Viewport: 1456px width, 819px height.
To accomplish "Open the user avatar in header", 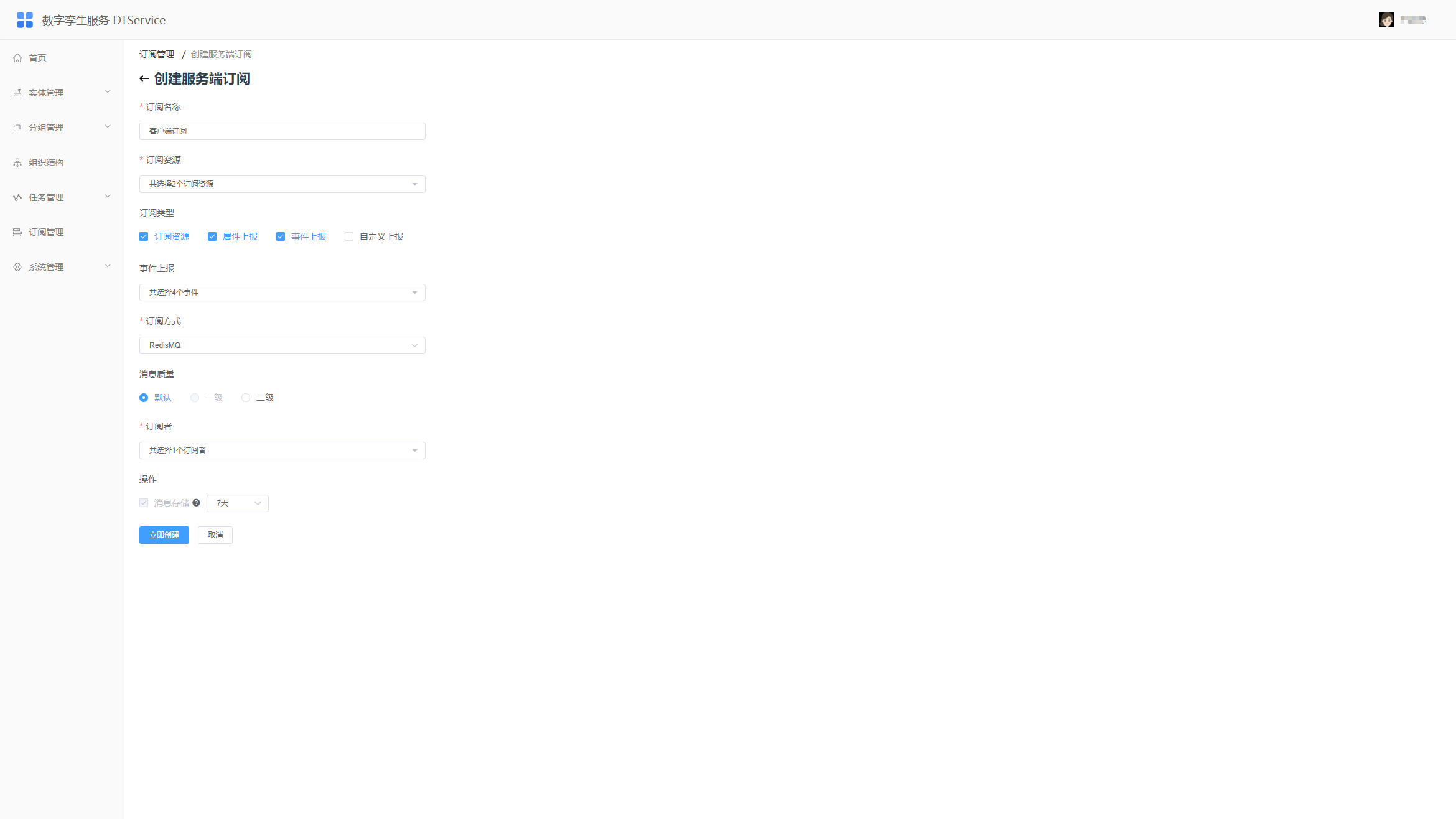I will coord(1386,20).
